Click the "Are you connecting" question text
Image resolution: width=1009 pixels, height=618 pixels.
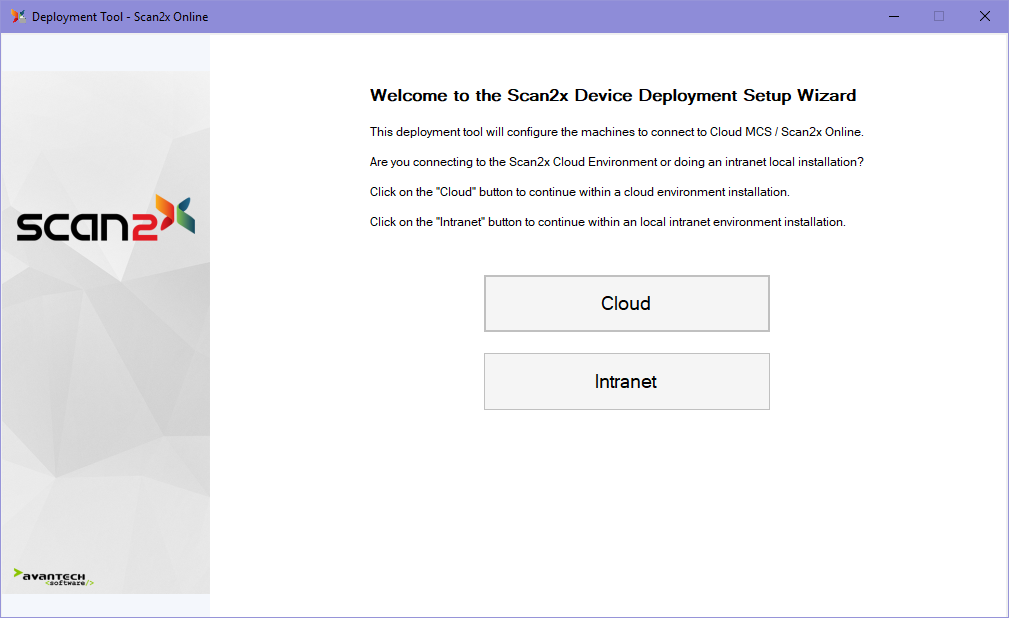pos(616,162)
